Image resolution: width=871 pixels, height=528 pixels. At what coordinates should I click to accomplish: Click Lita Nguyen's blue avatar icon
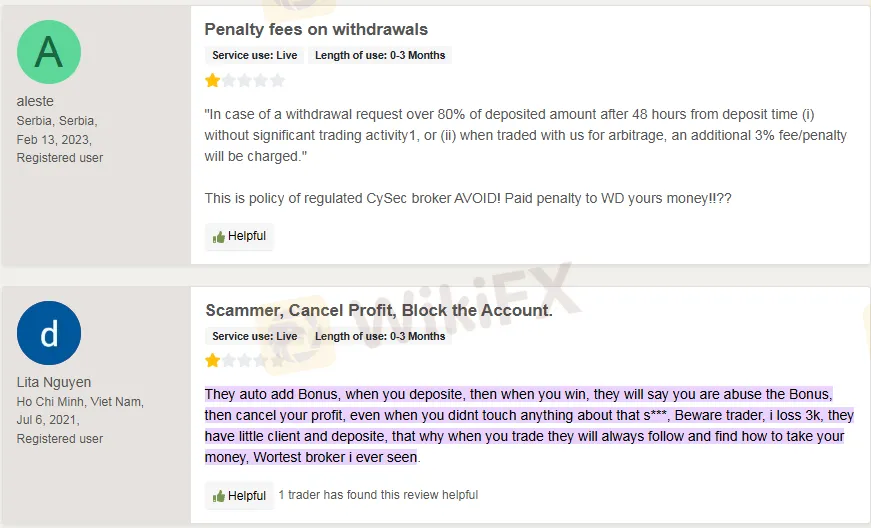[49, 333]
